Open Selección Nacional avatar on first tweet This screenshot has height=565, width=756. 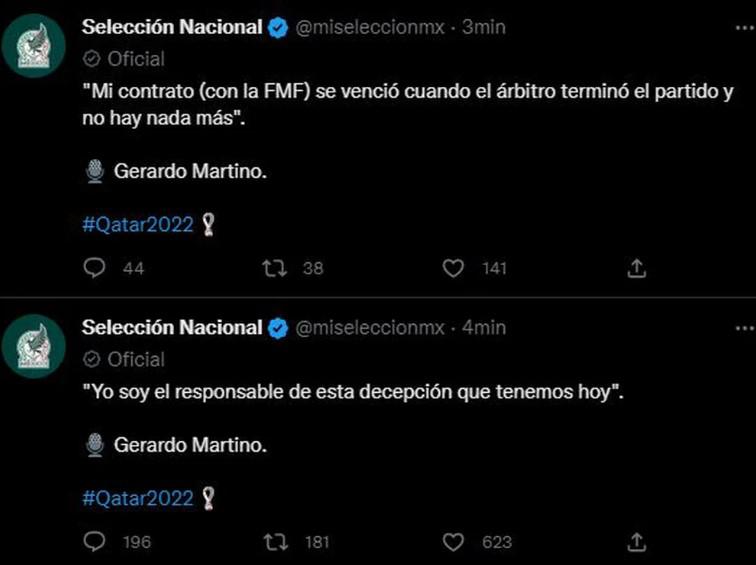tap(33, 46)
